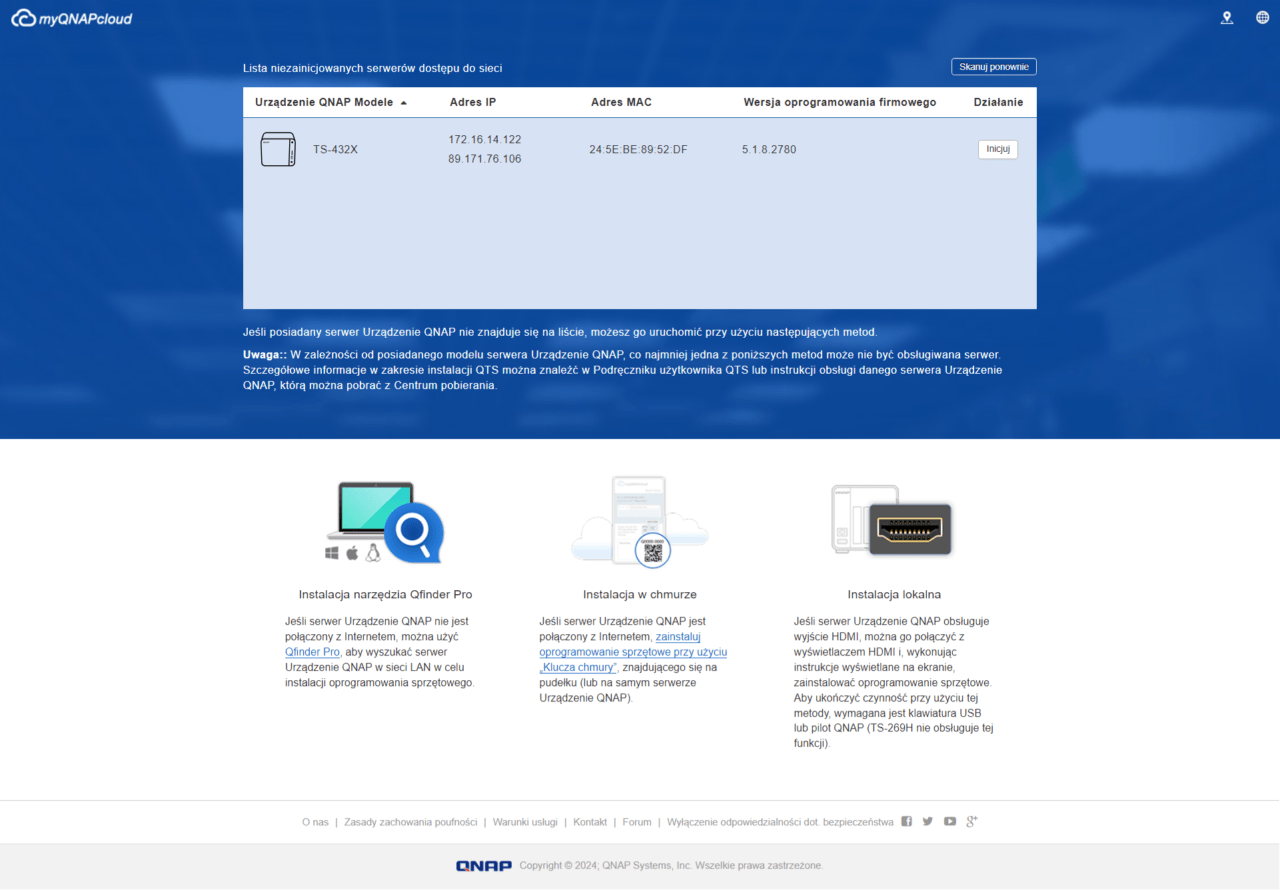Click the Adres IP column header
This screenshot has width=1280, height=890.
click(473, 103)
